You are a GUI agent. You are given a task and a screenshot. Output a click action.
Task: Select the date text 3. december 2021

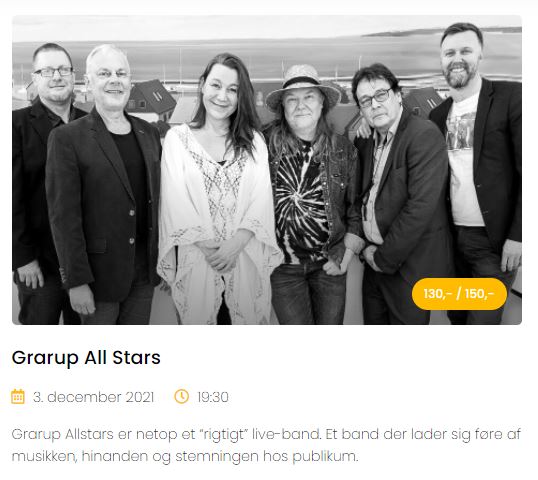[93, 397]
